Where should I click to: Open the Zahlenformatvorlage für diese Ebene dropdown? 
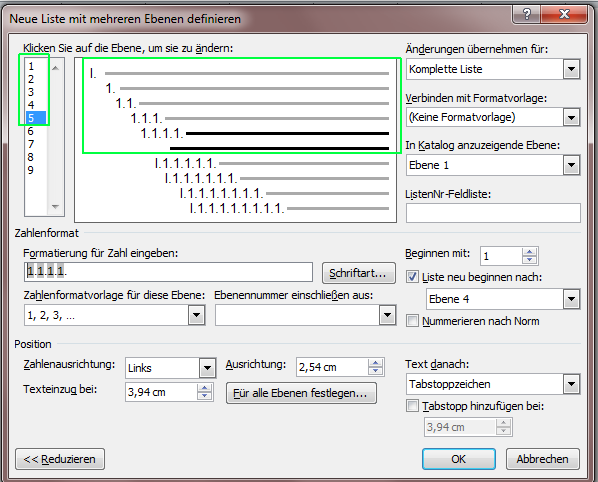tap(196, 315)
